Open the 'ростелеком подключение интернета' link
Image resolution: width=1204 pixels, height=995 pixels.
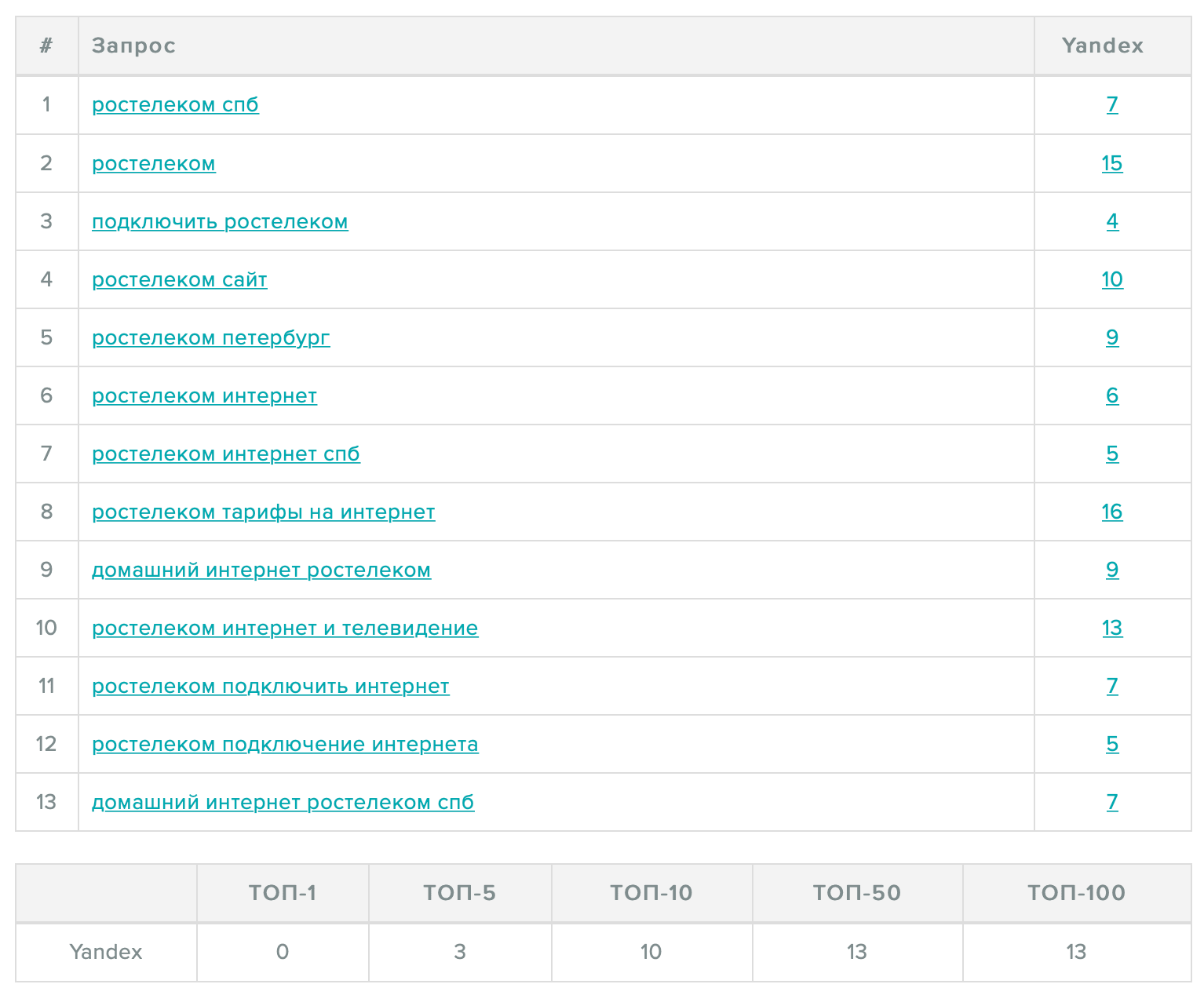pos(285,744)
